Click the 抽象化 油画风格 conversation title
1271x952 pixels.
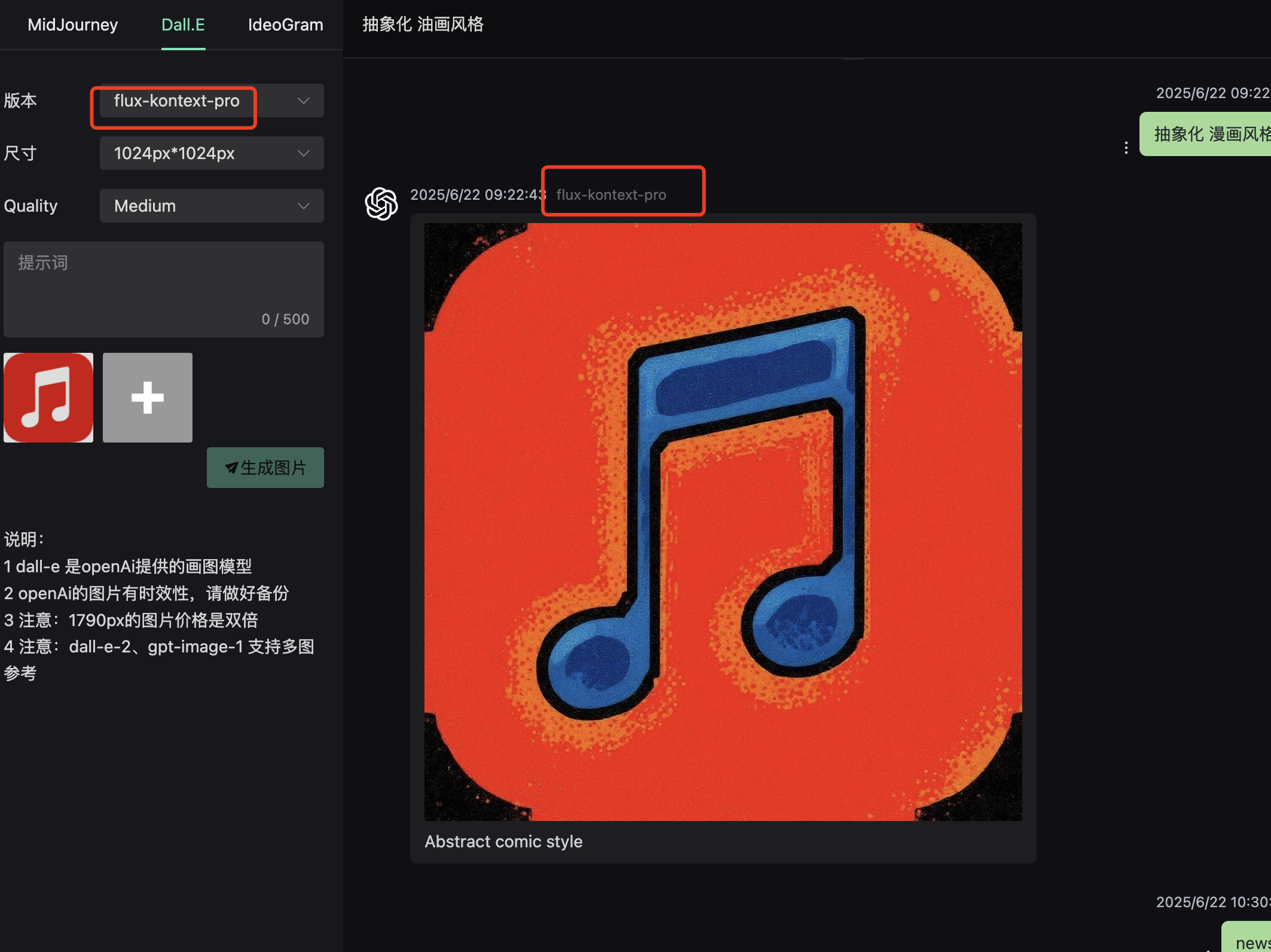tap(423, 25)
